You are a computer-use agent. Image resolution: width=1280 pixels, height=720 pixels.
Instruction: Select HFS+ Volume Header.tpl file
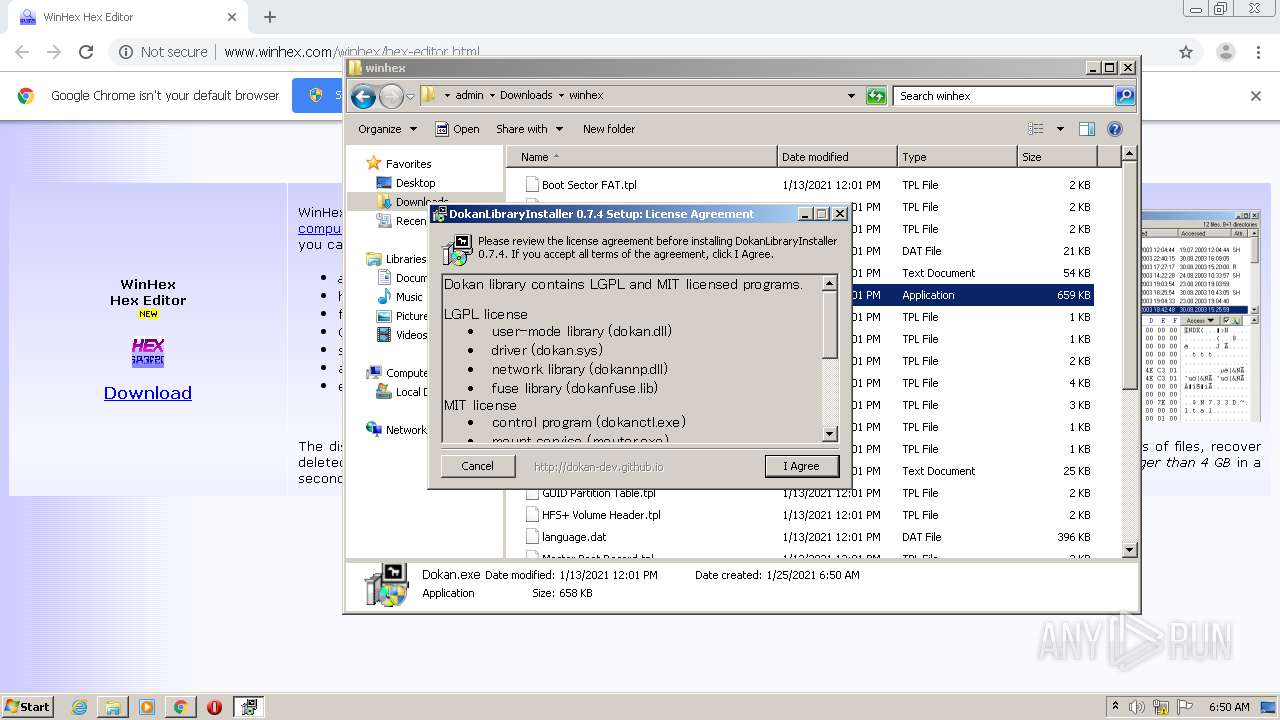point(600,515)
